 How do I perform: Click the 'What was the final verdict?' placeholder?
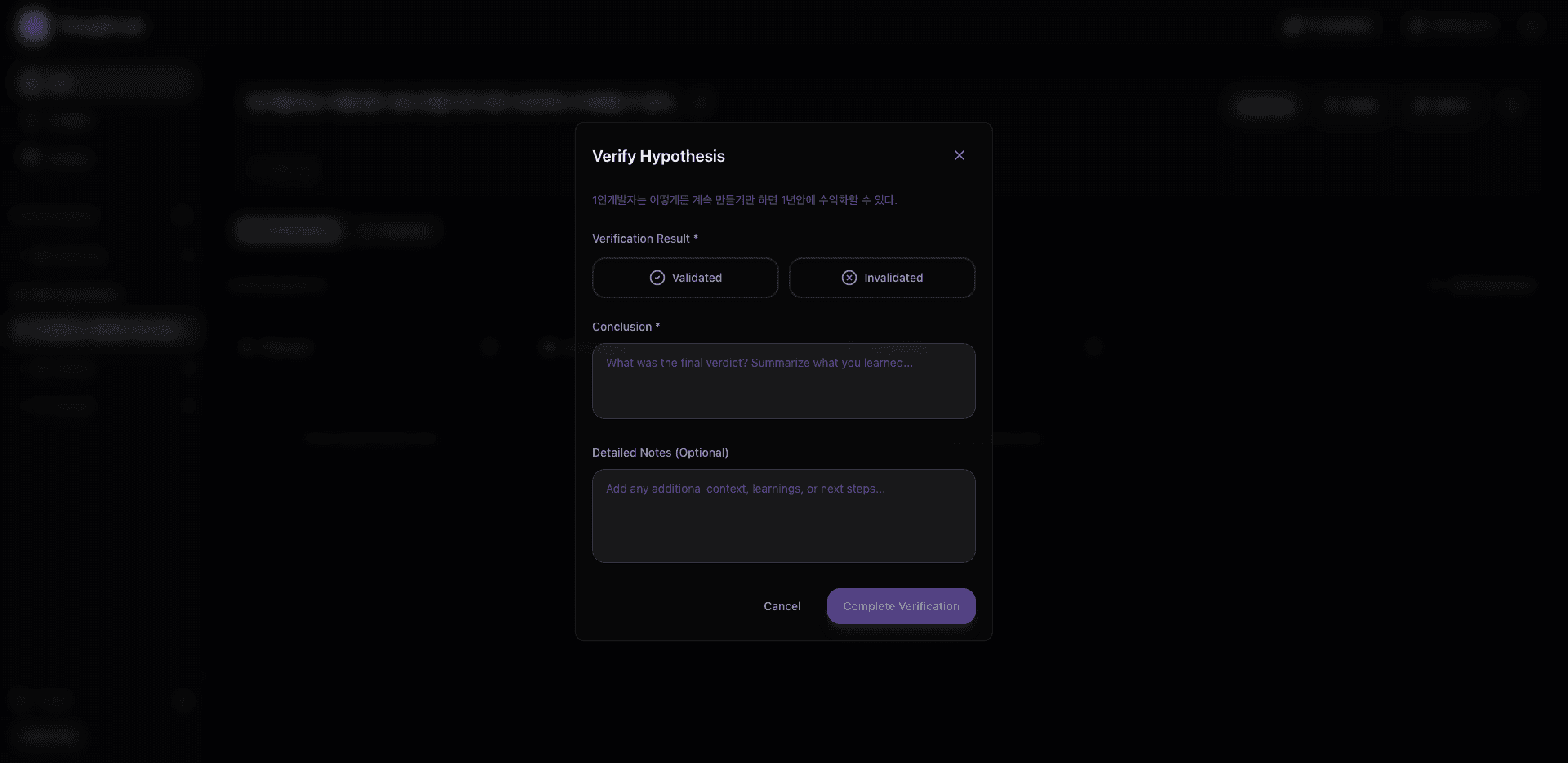(x=759, y=363)
